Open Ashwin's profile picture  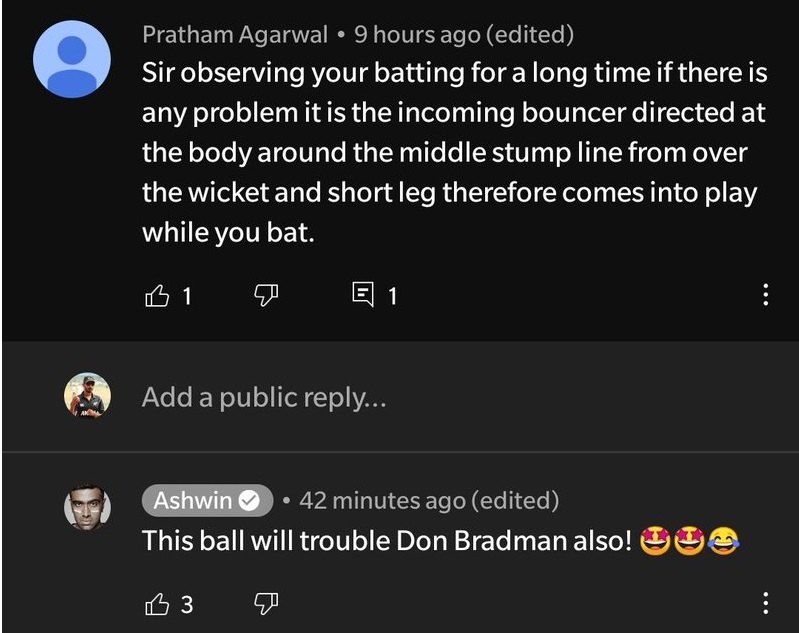[x=86, y=507]
